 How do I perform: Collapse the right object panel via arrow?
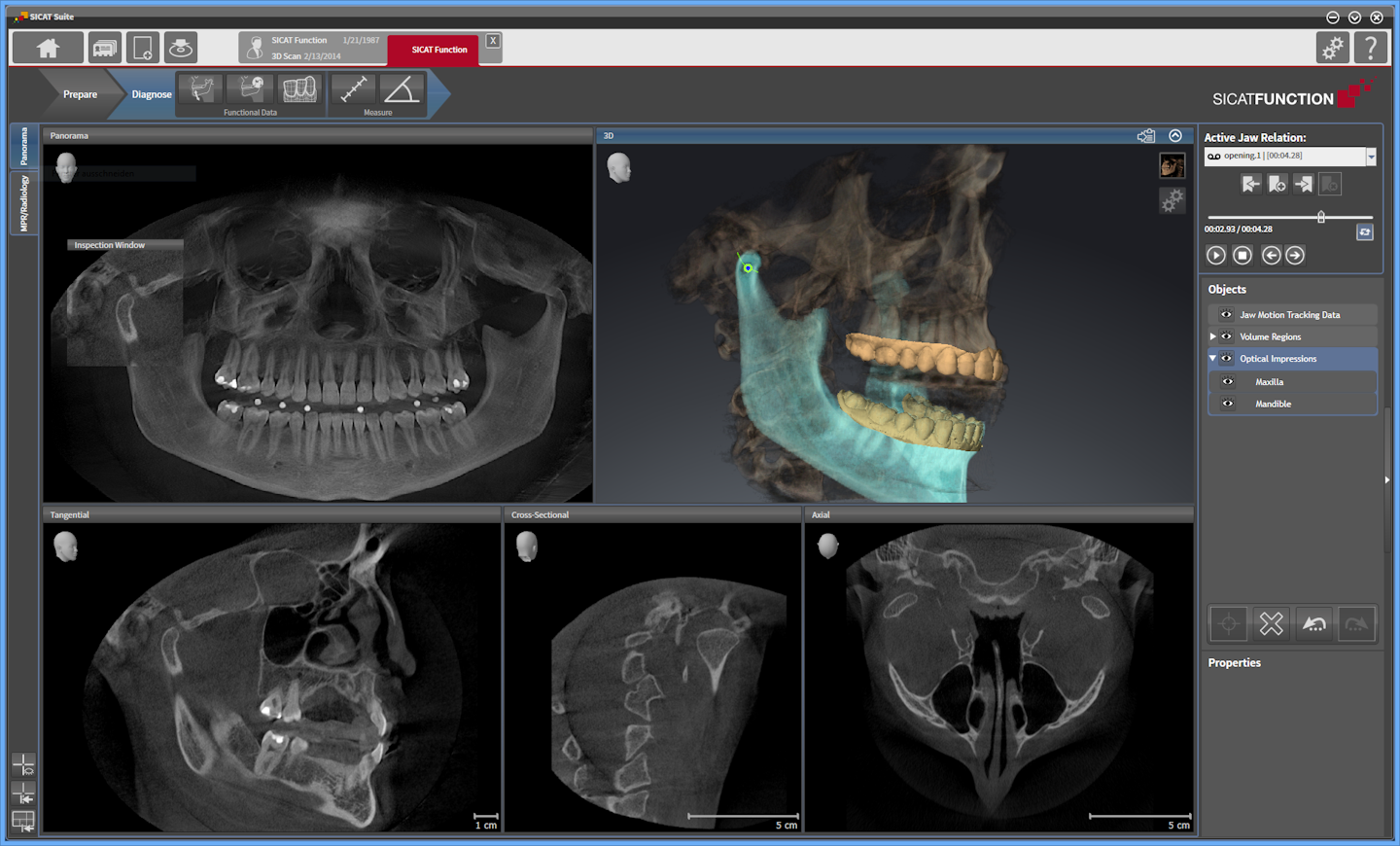coord(1387,479)
